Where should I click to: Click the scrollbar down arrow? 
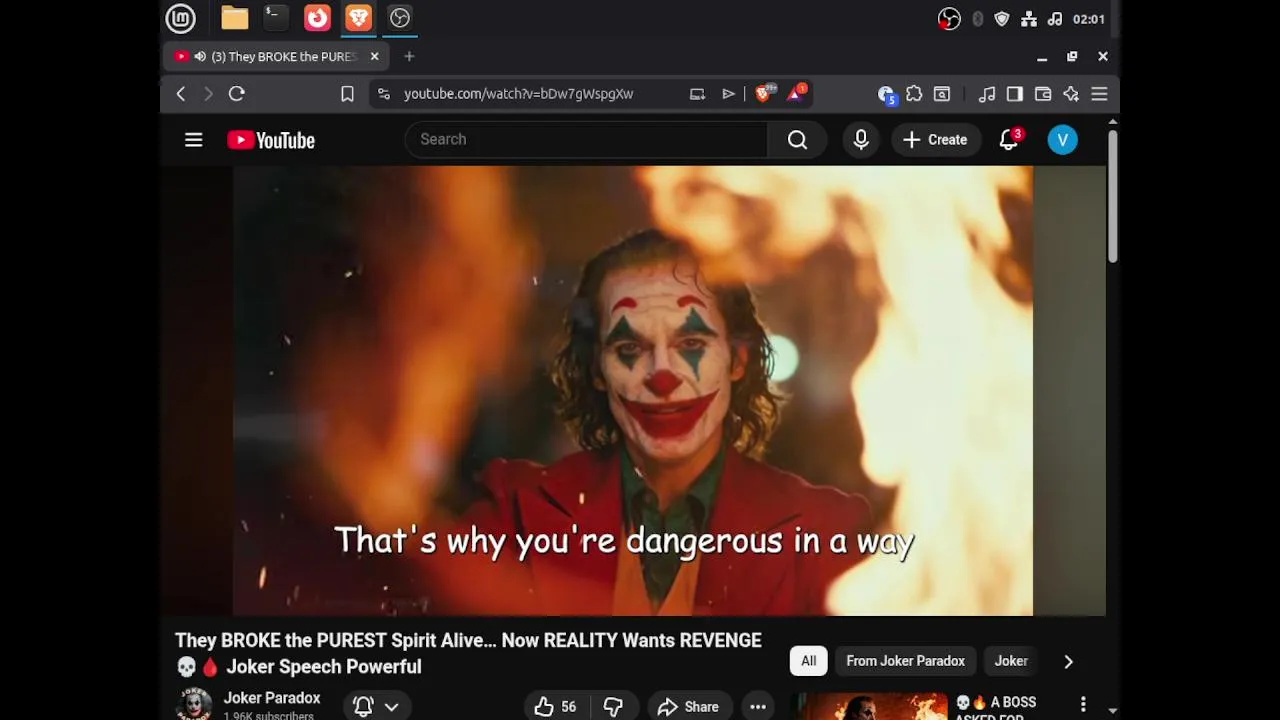1112,711
